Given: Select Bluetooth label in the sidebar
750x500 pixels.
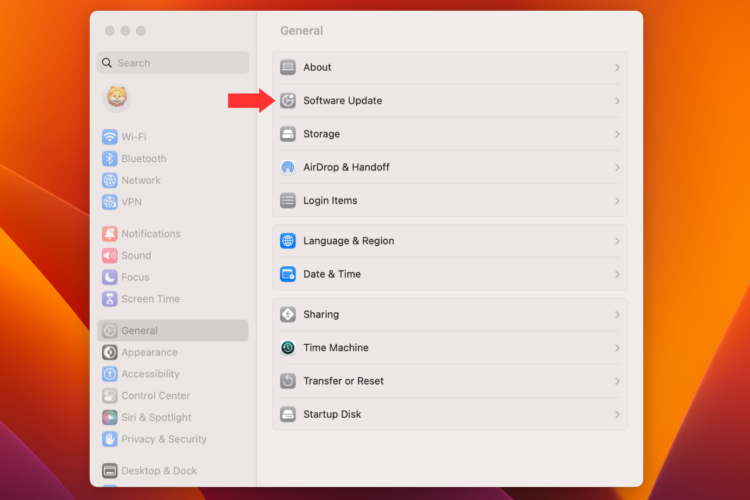Looking at the screenshot, I should (144, 158).
